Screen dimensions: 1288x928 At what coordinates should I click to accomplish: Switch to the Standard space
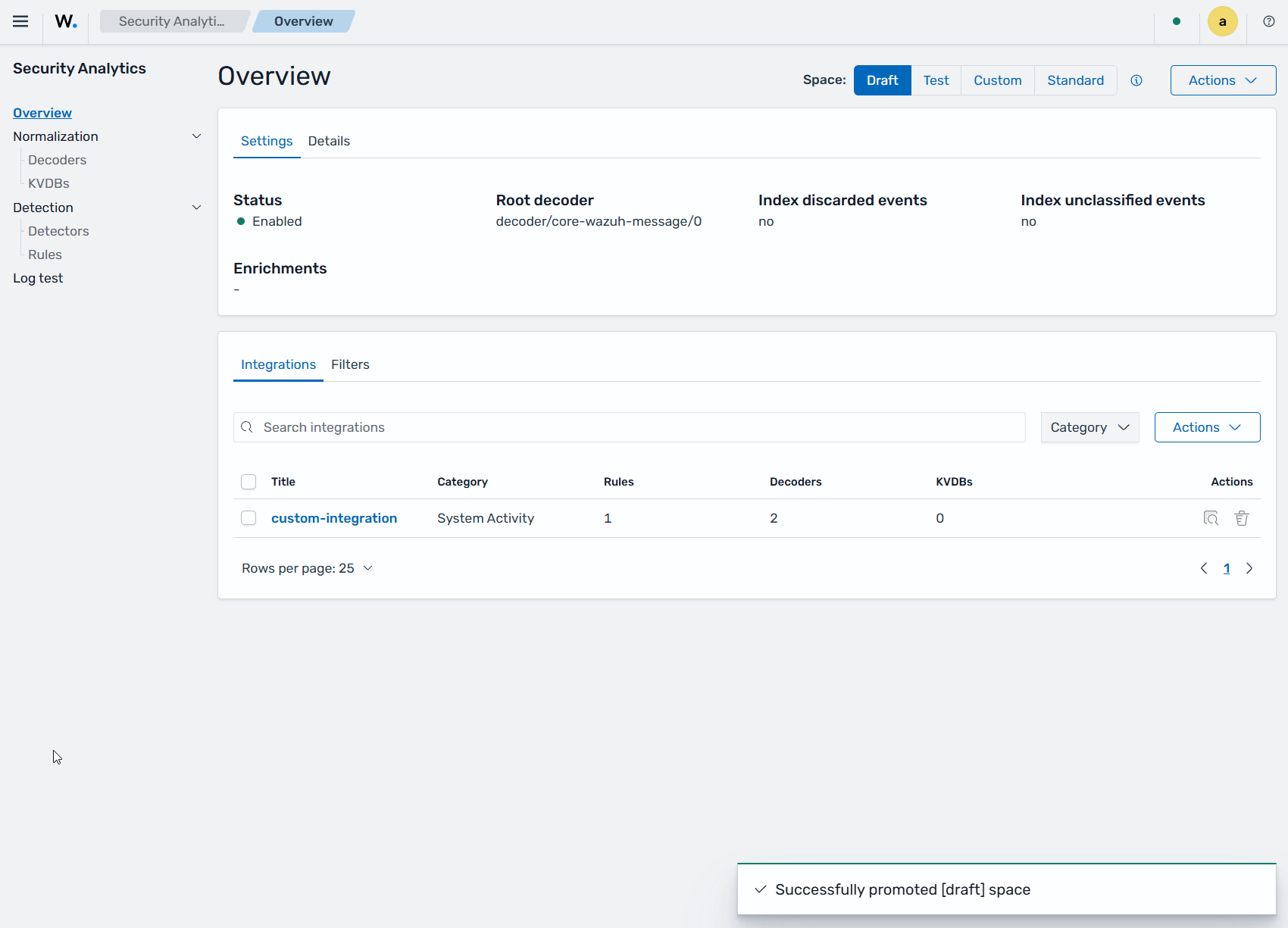point(1076,80)
